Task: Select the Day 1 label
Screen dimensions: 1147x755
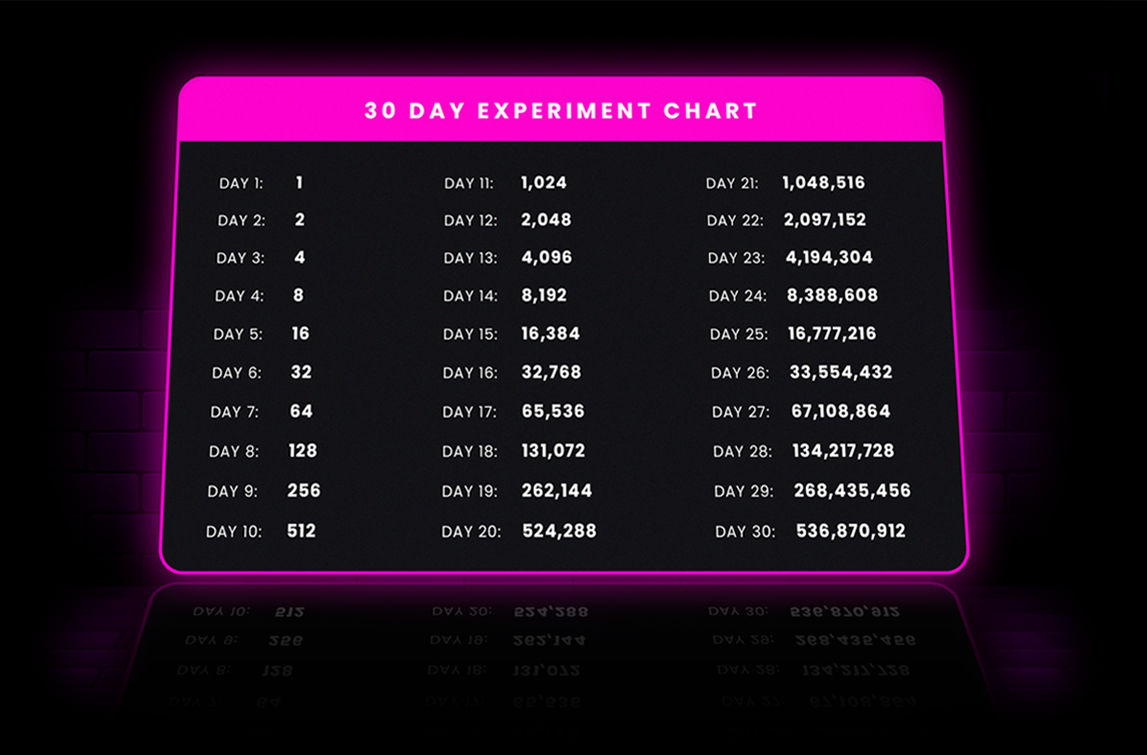Action: click(241, 183)
